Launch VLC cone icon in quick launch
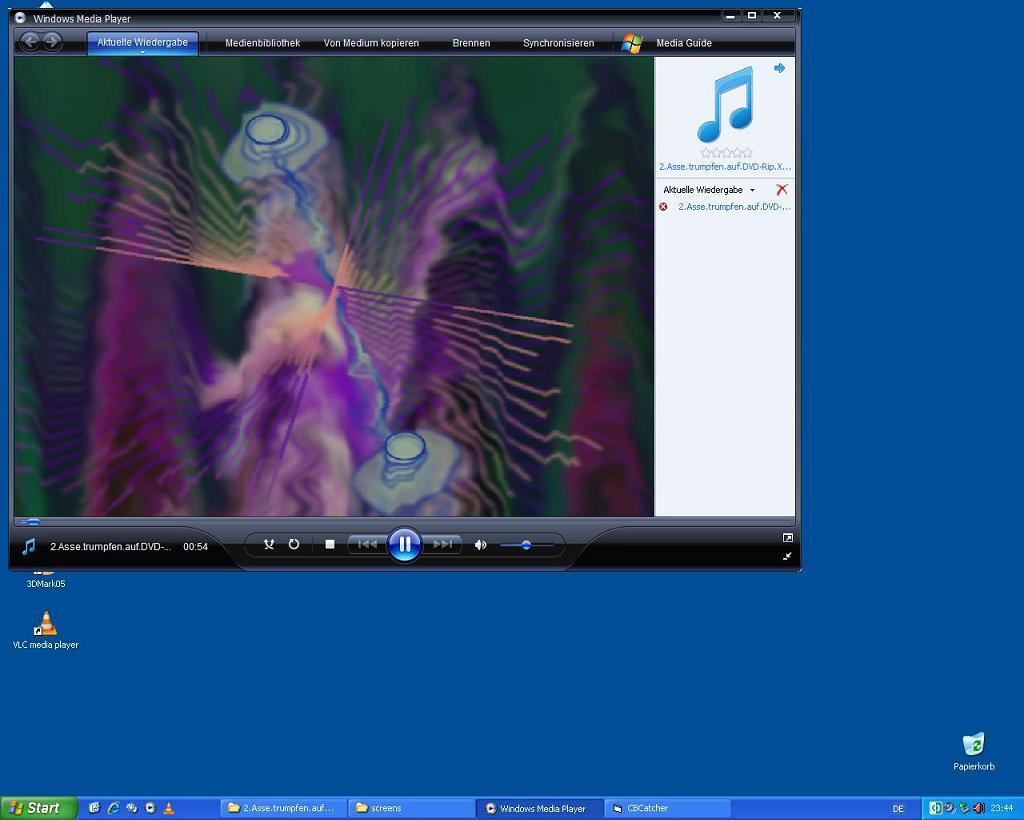Image resolution: width=1024 pixels, height=820 pixels. pos(168,808)
